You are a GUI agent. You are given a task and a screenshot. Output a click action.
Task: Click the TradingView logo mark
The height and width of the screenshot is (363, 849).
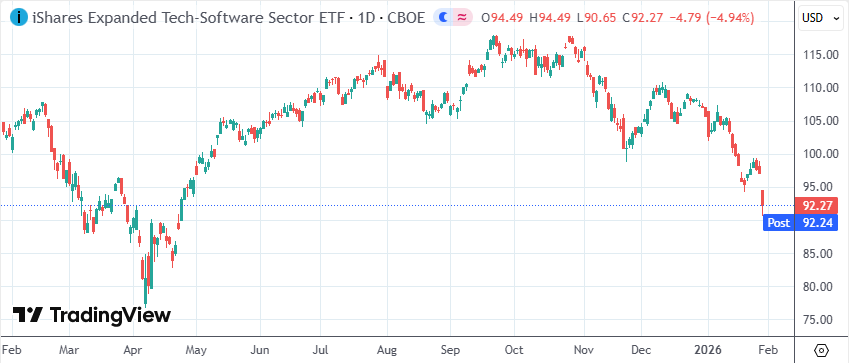pos(28,315)
